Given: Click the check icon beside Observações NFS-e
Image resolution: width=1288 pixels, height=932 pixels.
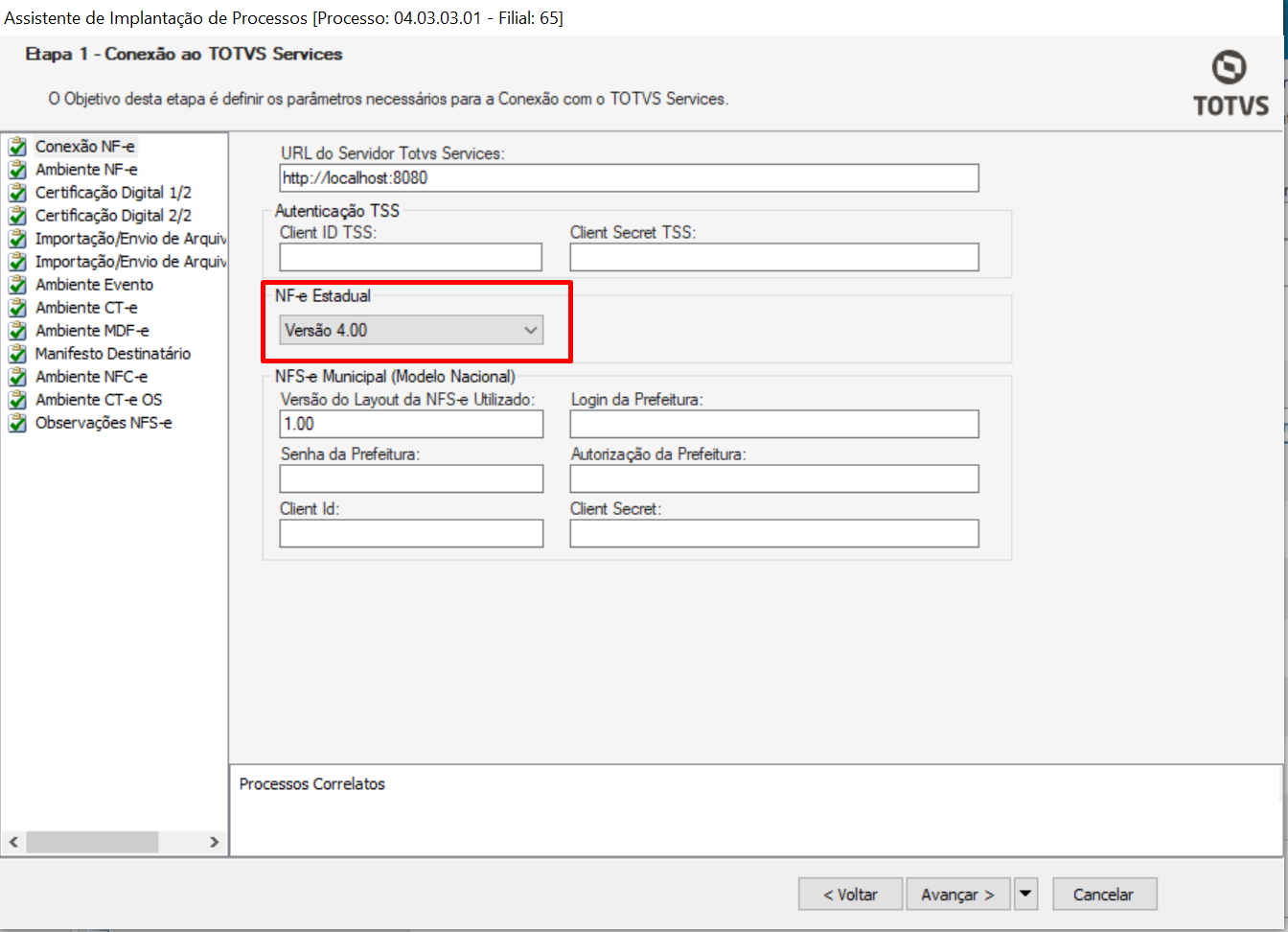Looking at the screenshot, I should click(x=17, y=423).
